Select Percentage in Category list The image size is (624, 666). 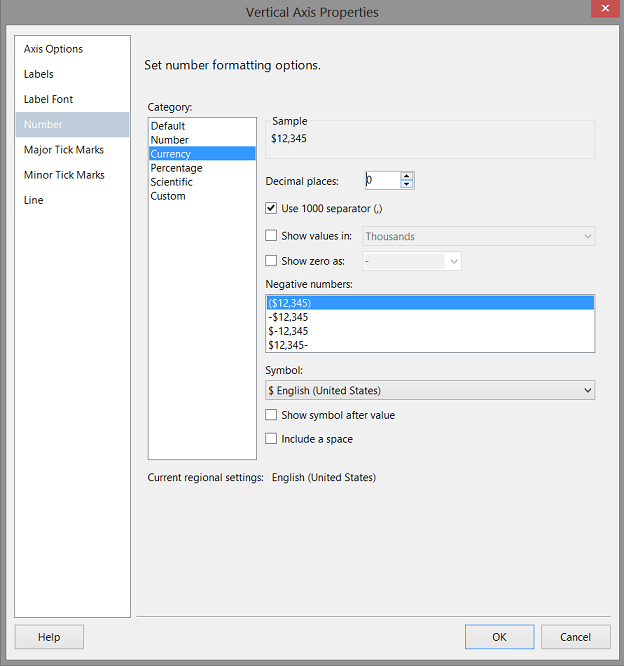[x=176, y=168]
